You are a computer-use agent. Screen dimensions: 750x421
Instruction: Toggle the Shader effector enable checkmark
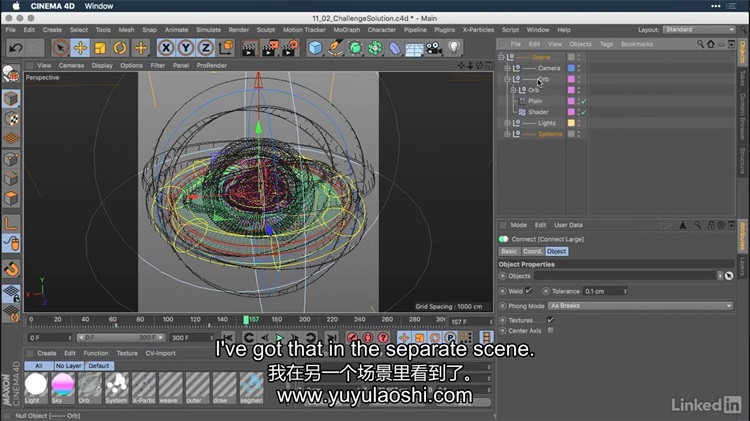click(584, 112)
